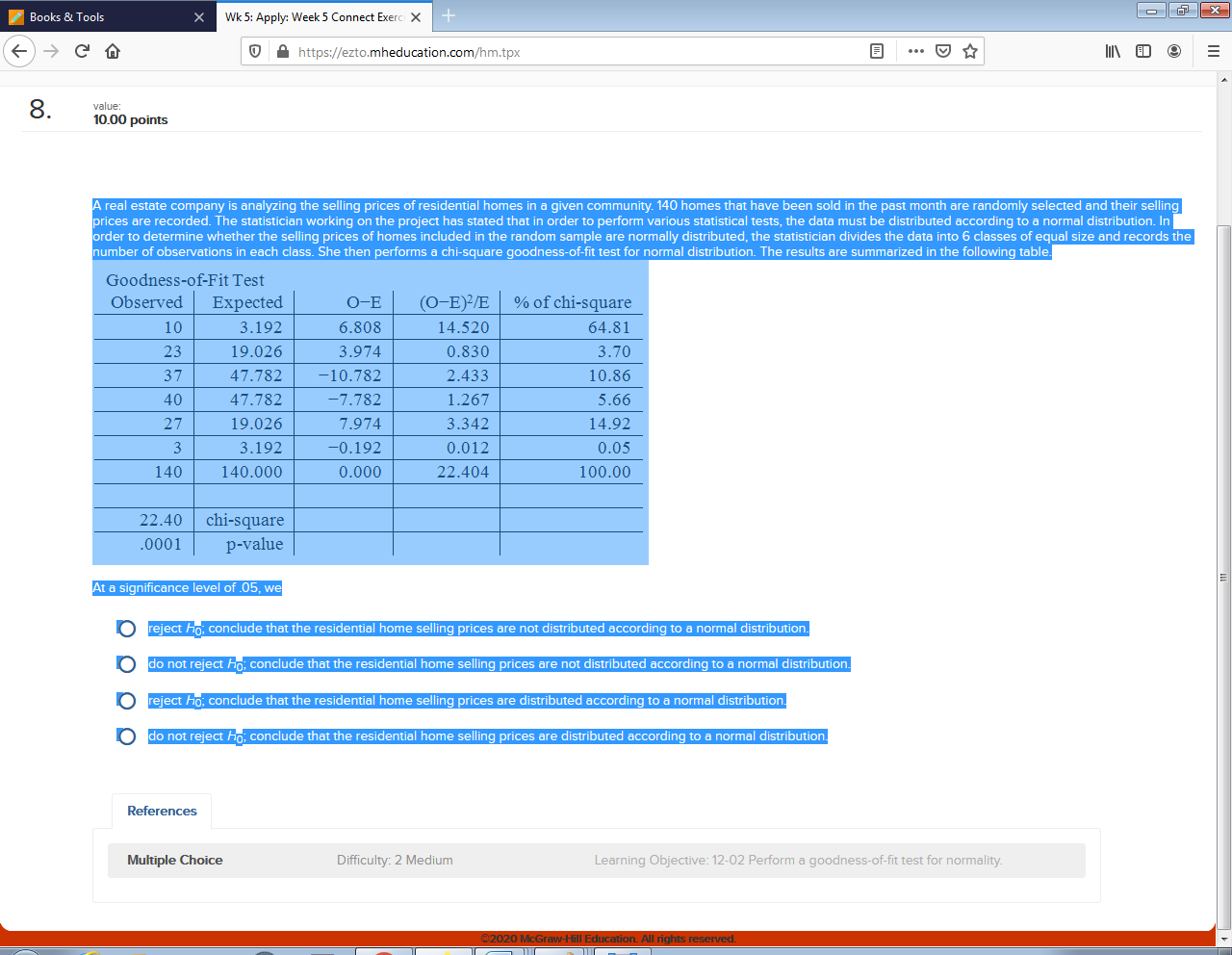
Task: Open the Firefox Library icon
Action: 1113,51
